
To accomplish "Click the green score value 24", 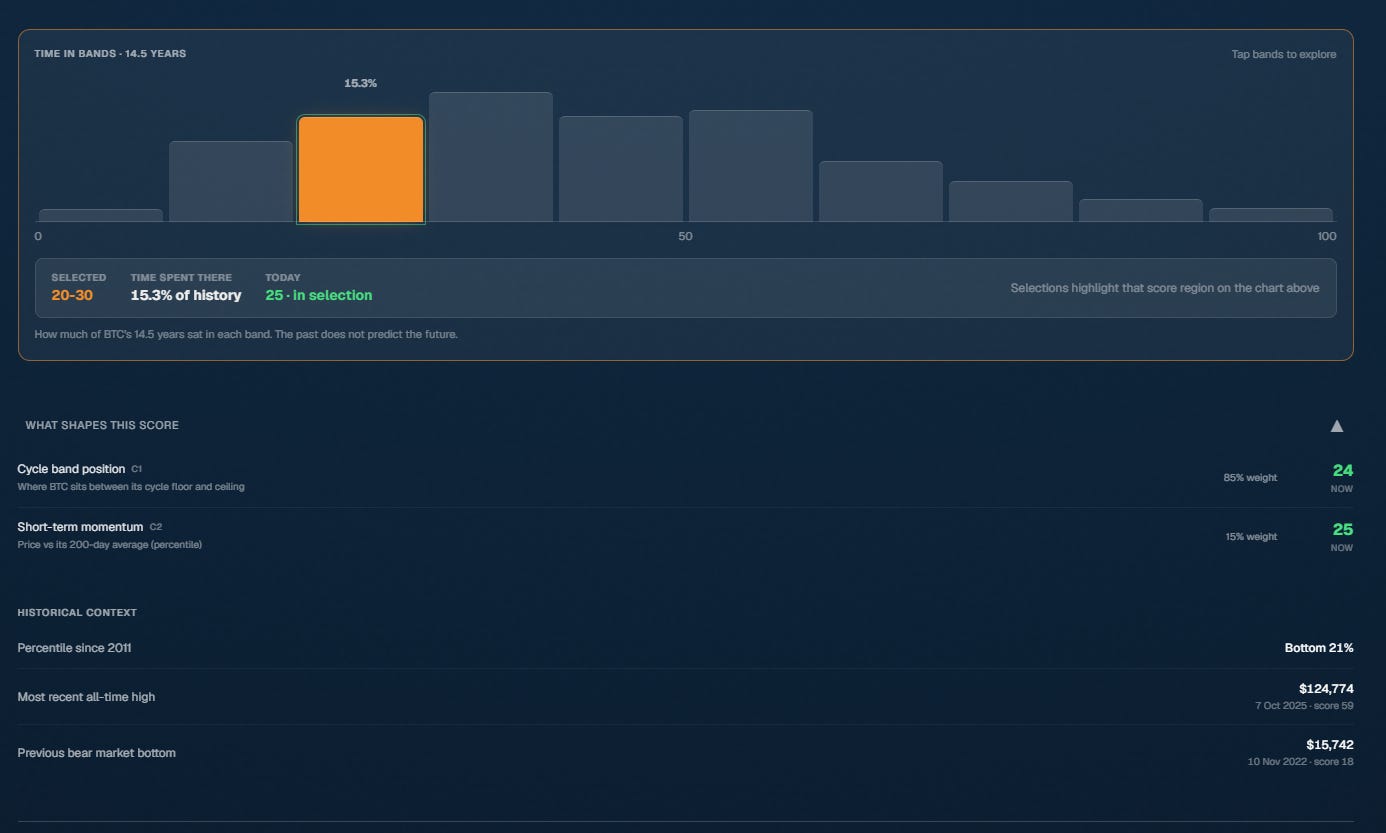I will pyautogui.click(x=1343, y=470).
